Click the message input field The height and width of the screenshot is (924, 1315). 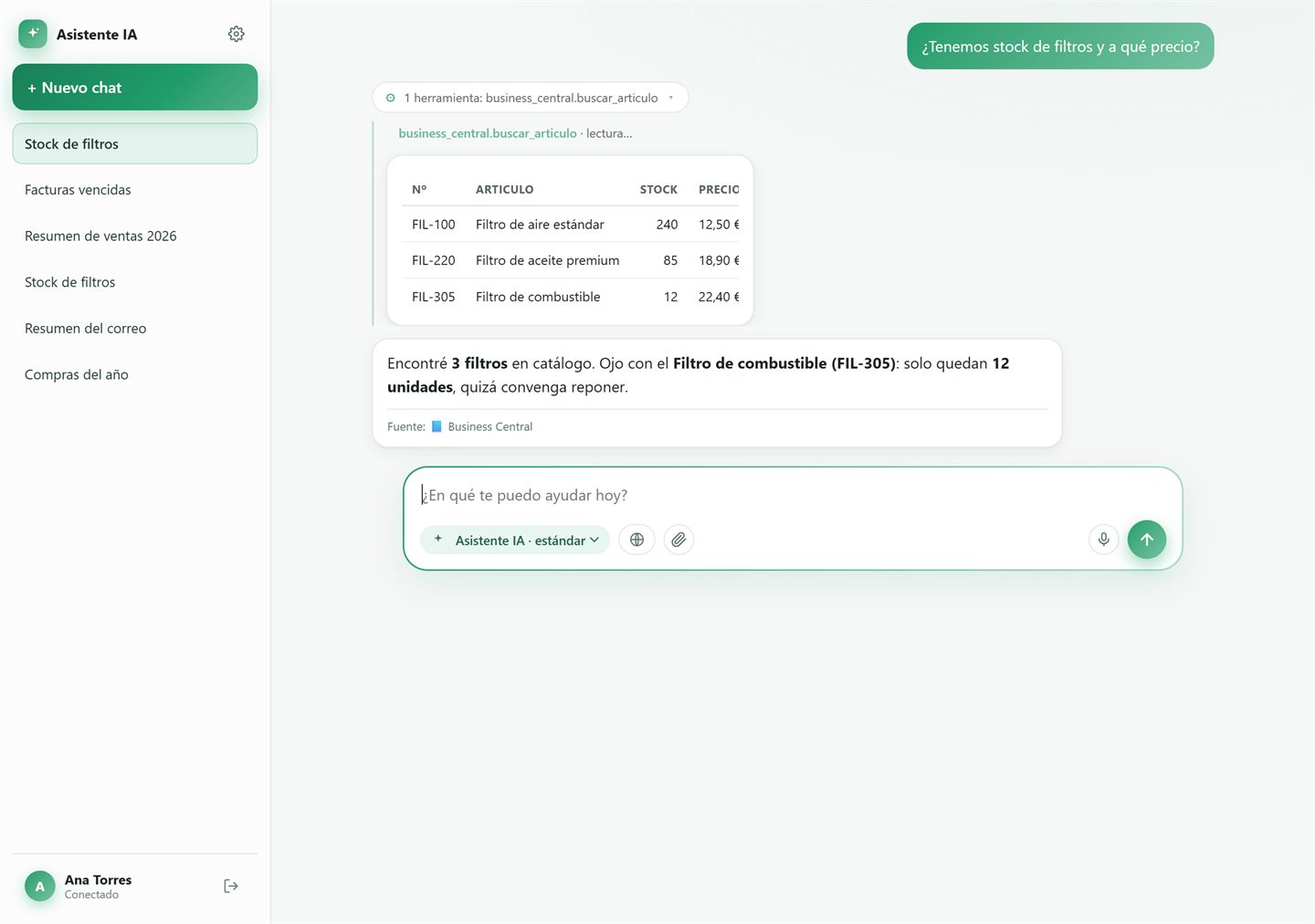tap(793, 495)
